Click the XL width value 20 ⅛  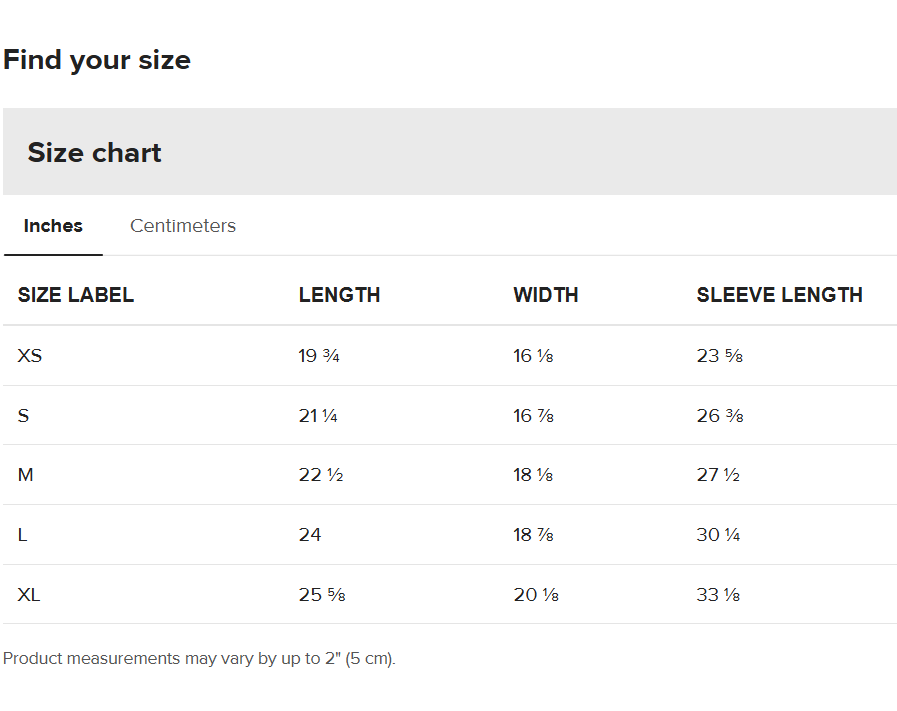click(536, 595)
